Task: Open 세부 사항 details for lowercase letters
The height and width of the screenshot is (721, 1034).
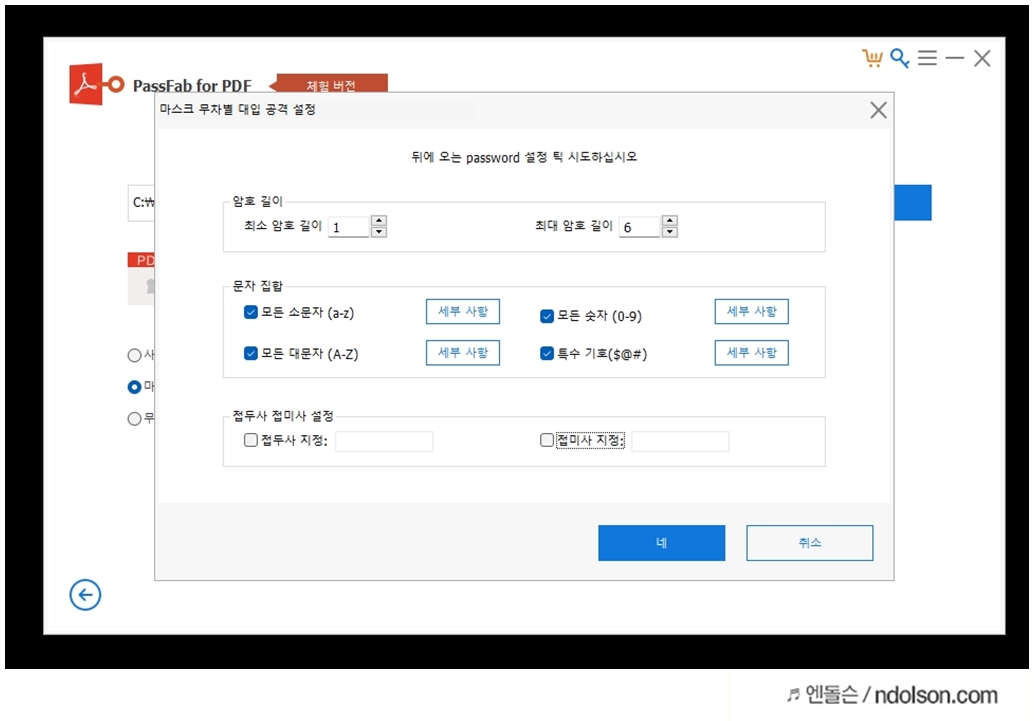Action: pos(463,311)
